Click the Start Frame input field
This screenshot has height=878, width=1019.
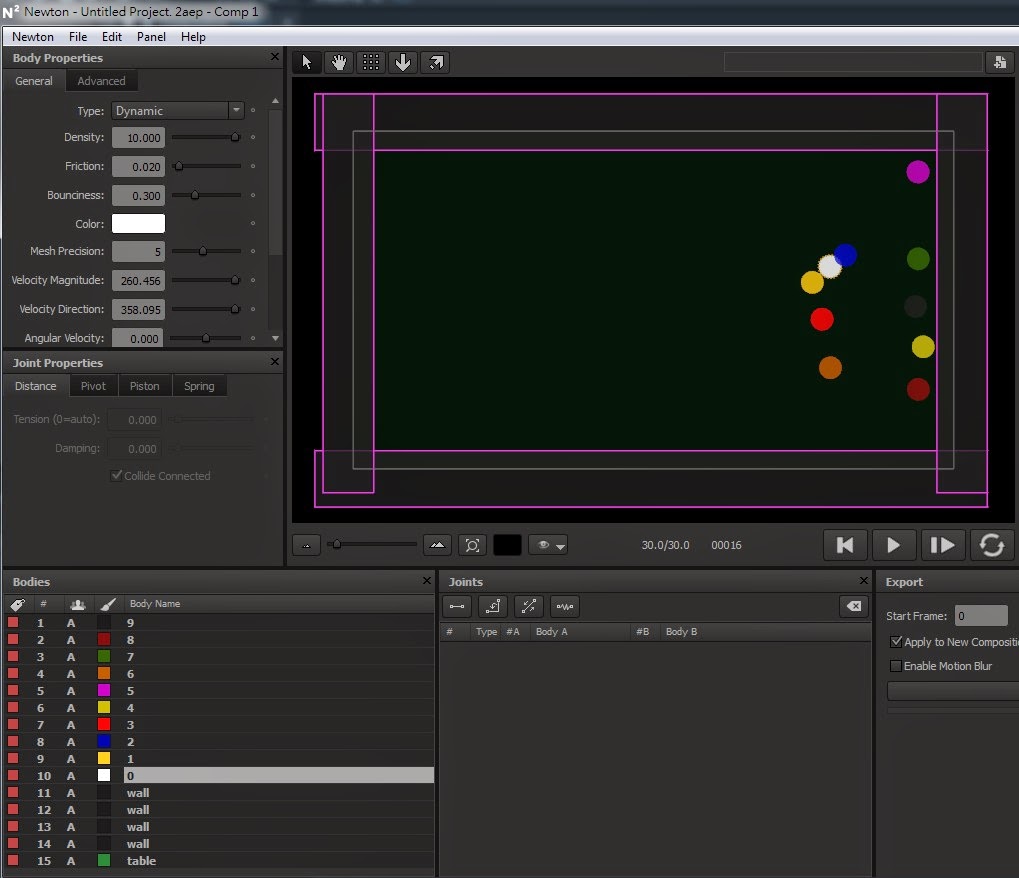pos(980,616)
